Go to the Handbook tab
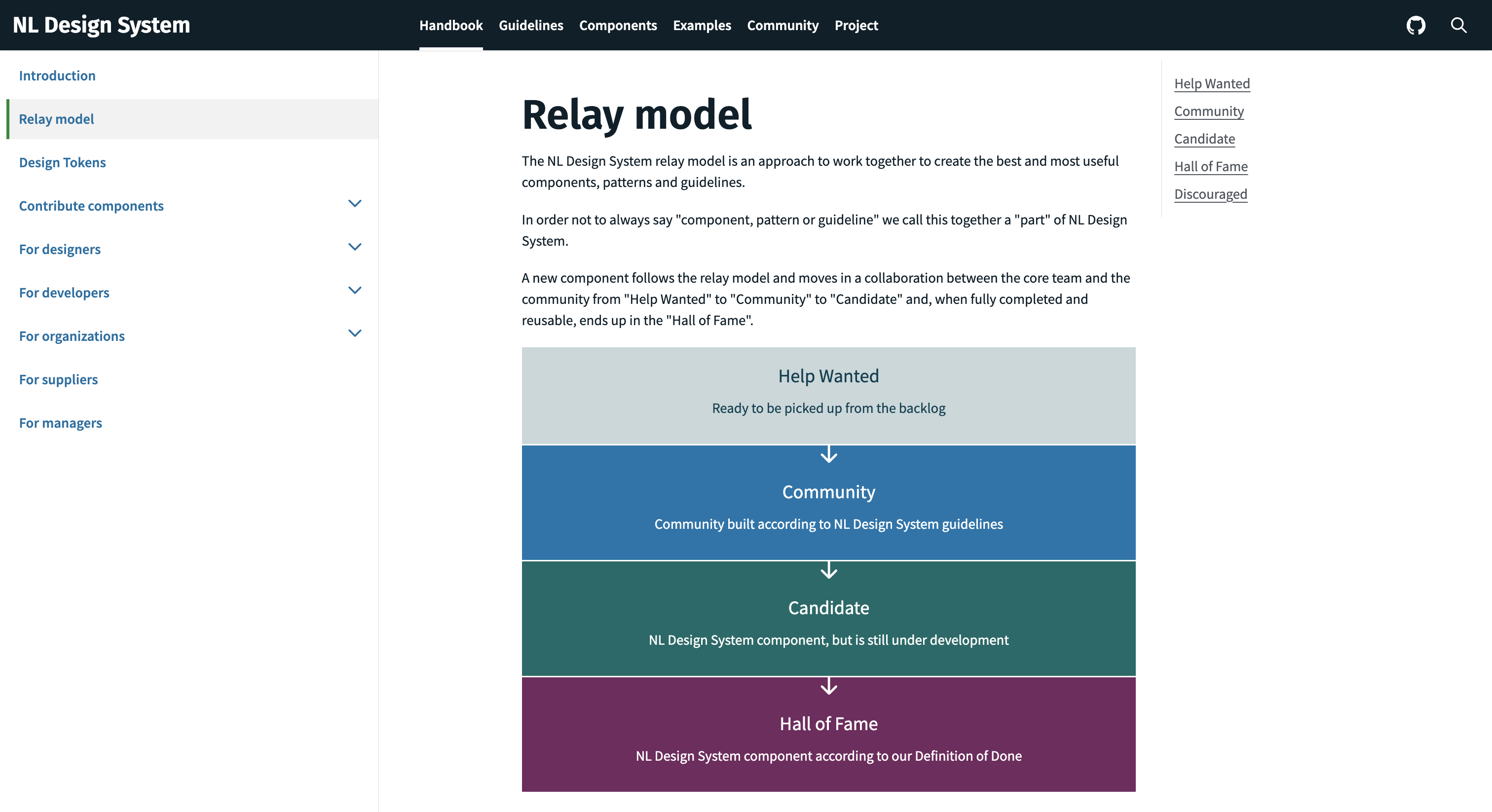 point(450,26)
